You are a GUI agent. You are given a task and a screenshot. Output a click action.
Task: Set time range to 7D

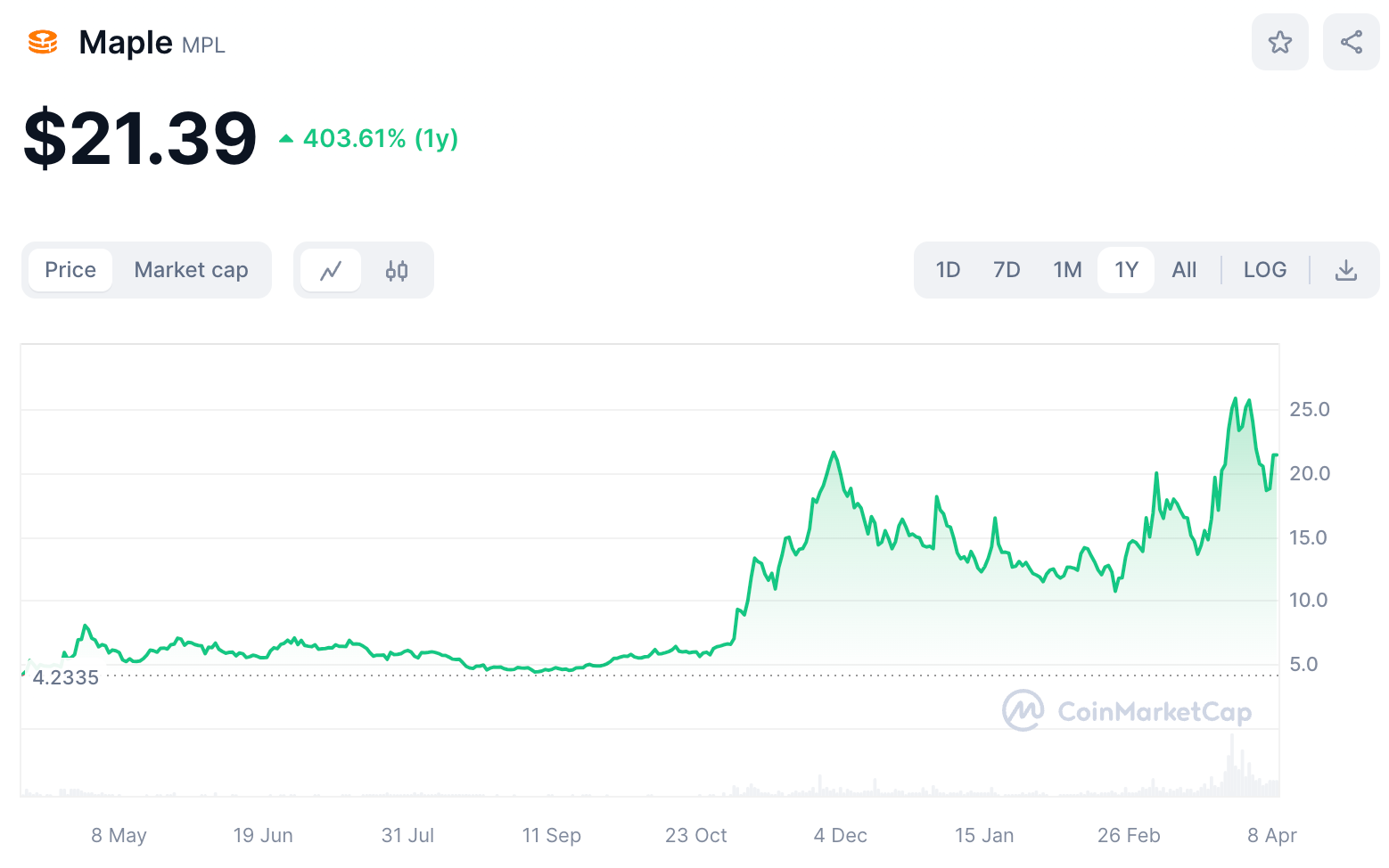click(x=1007, y=270)
